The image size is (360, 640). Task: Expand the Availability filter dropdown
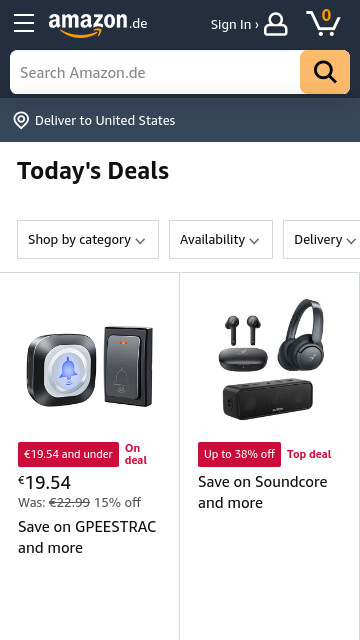tap(221, 240)
